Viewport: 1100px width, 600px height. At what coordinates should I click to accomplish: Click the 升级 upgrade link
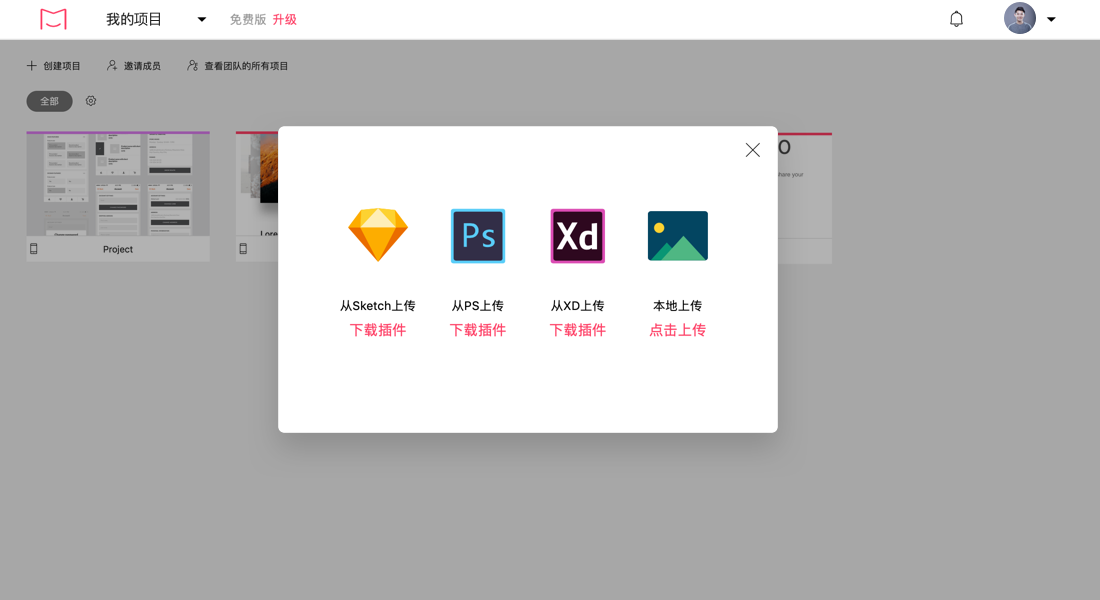(x=285, y=20)
